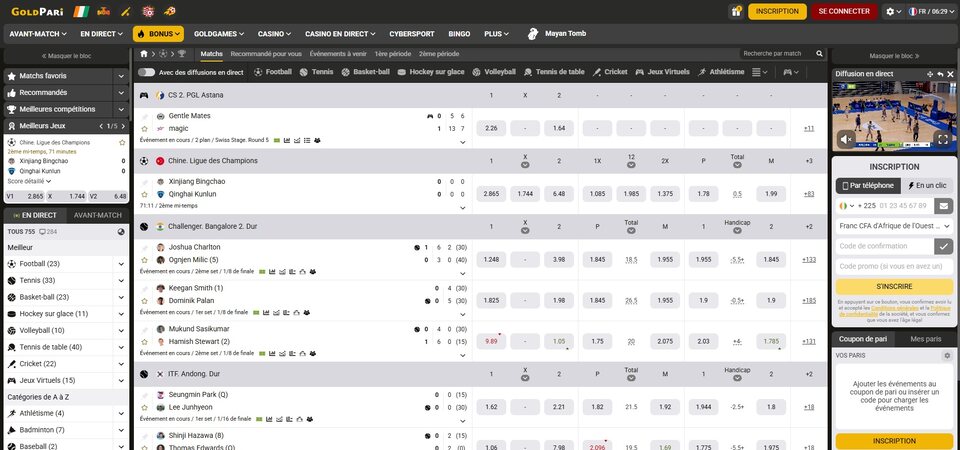Click the globe icon next to TOUS 755
This screenshot has width=960, height=450.
(x=121, y=232)
